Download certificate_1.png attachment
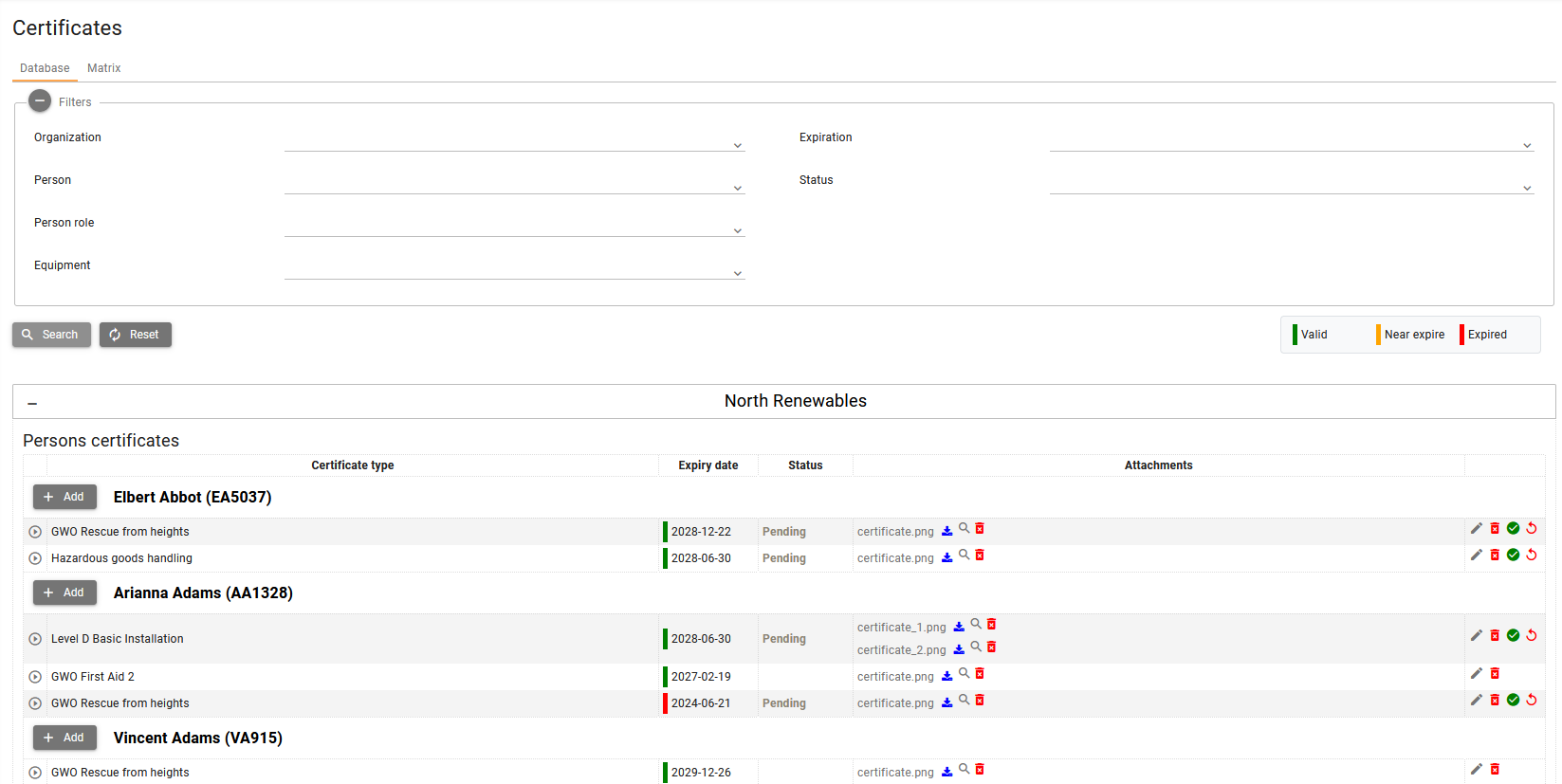This screenshot has height=784, width=1562. 959,627
